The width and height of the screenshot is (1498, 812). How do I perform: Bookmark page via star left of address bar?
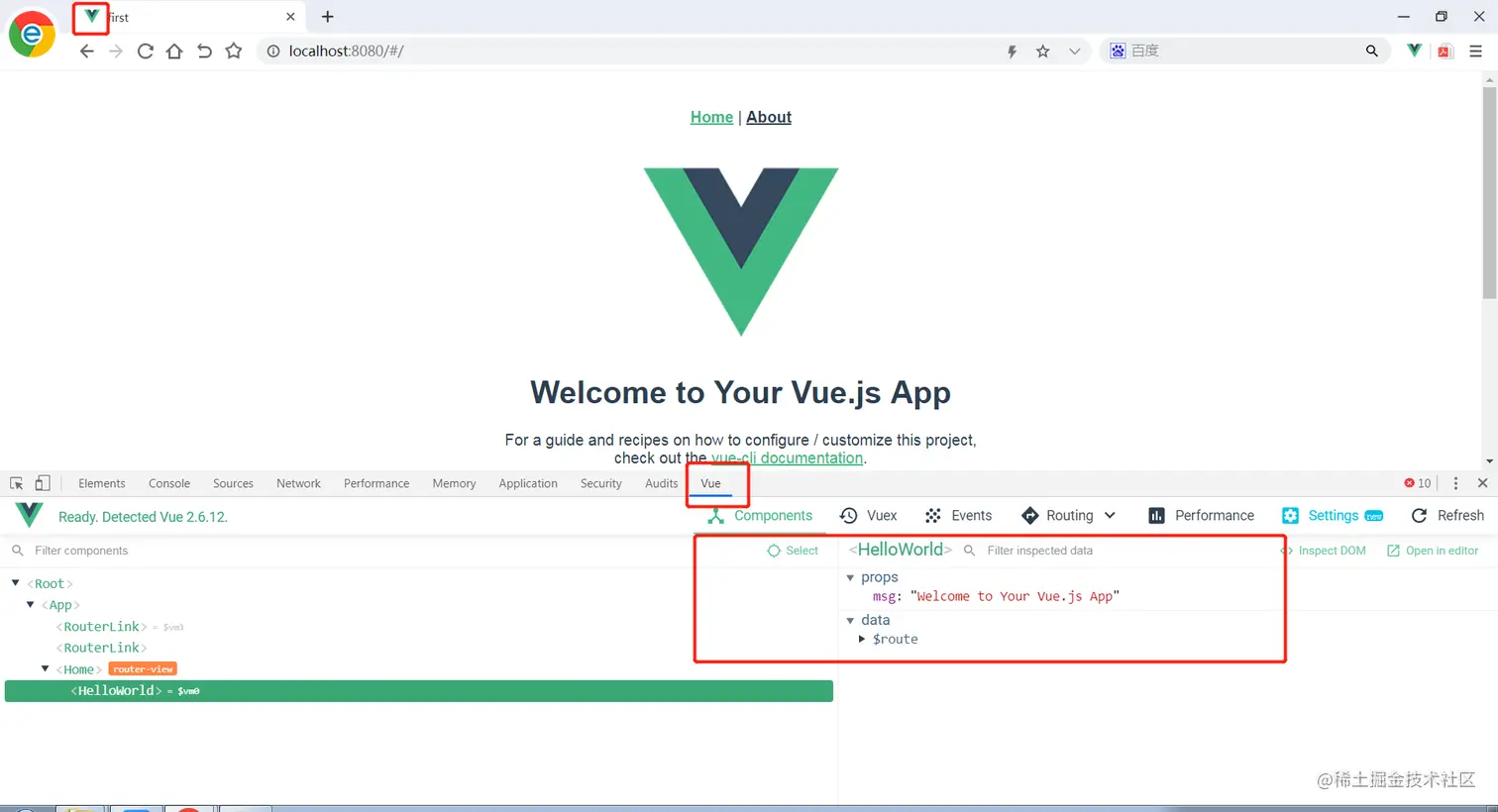click(x=234, y=51)
